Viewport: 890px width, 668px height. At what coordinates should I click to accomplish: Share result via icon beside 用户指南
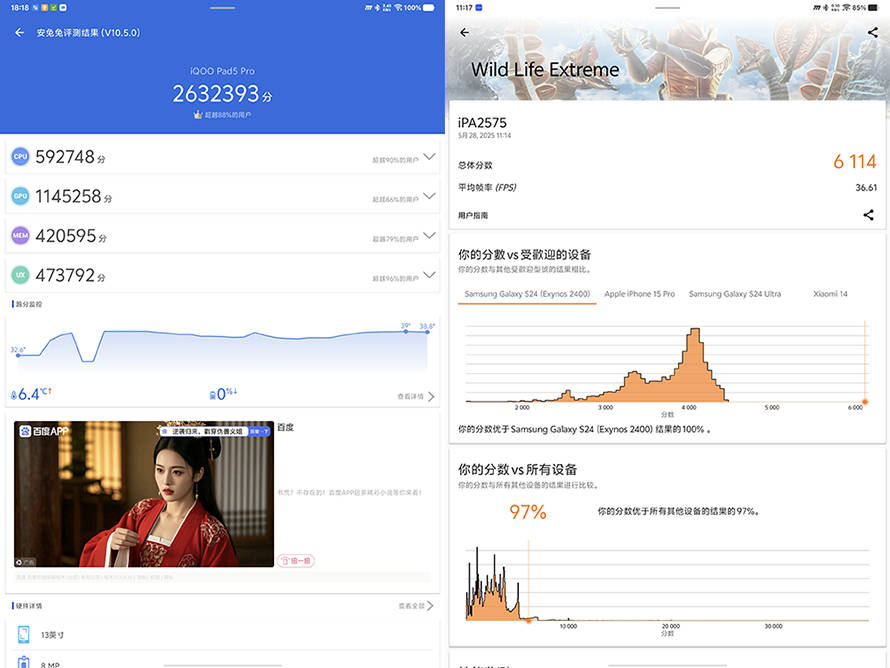coord(868,215)
